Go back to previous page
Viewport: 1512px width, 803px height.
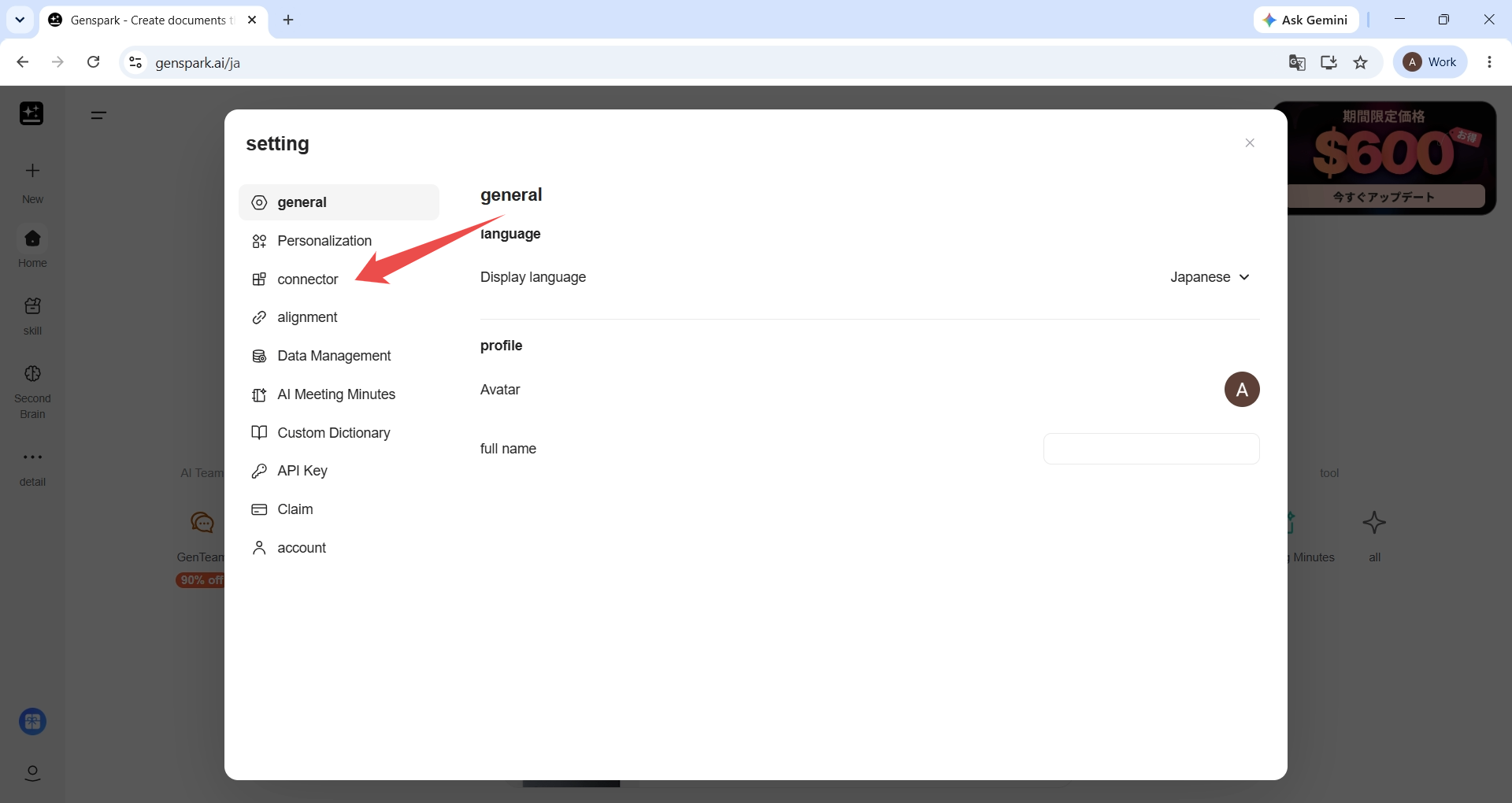click(23, 62)
